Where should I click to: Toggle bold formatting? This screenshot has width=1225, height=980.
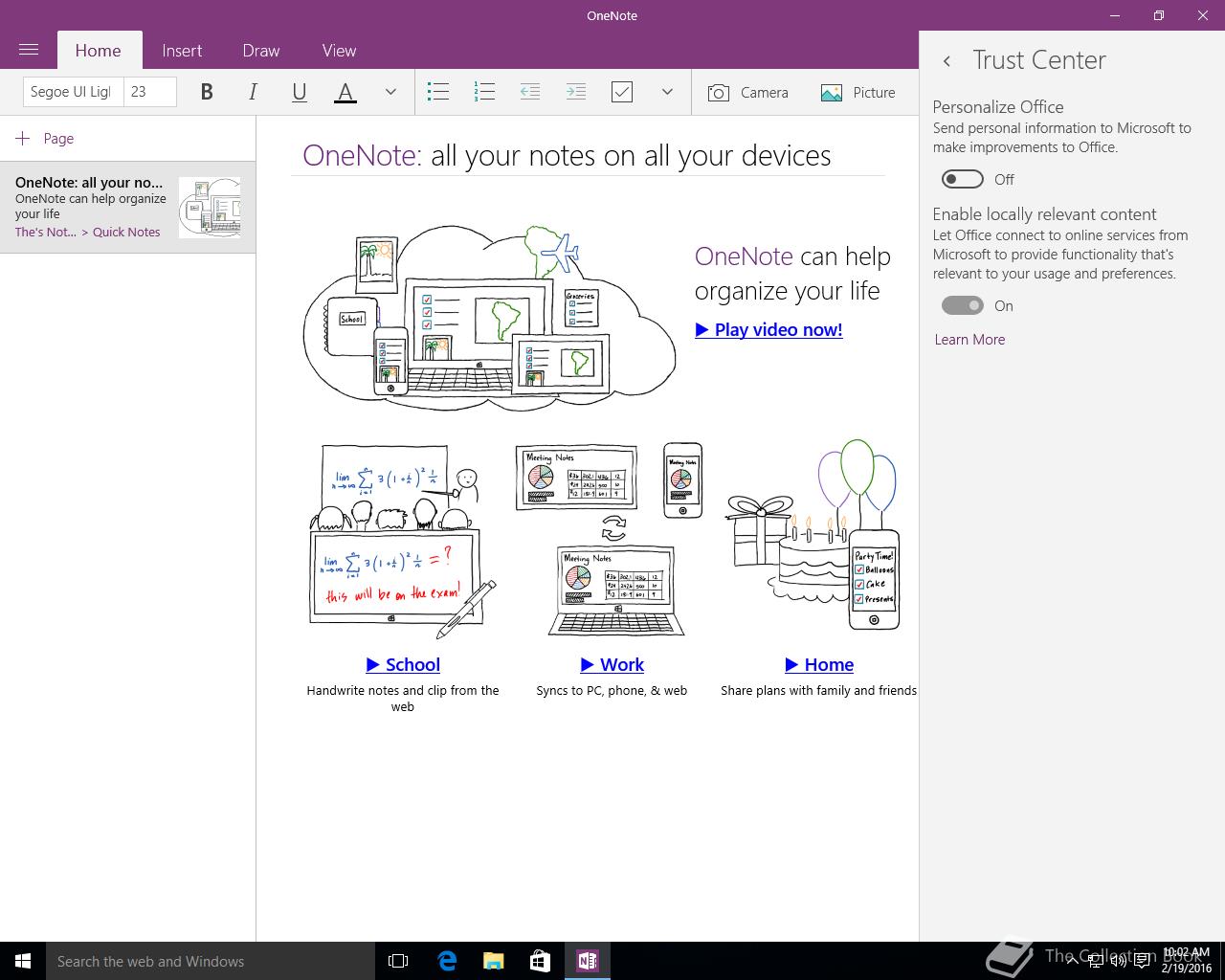pos(207,92)
